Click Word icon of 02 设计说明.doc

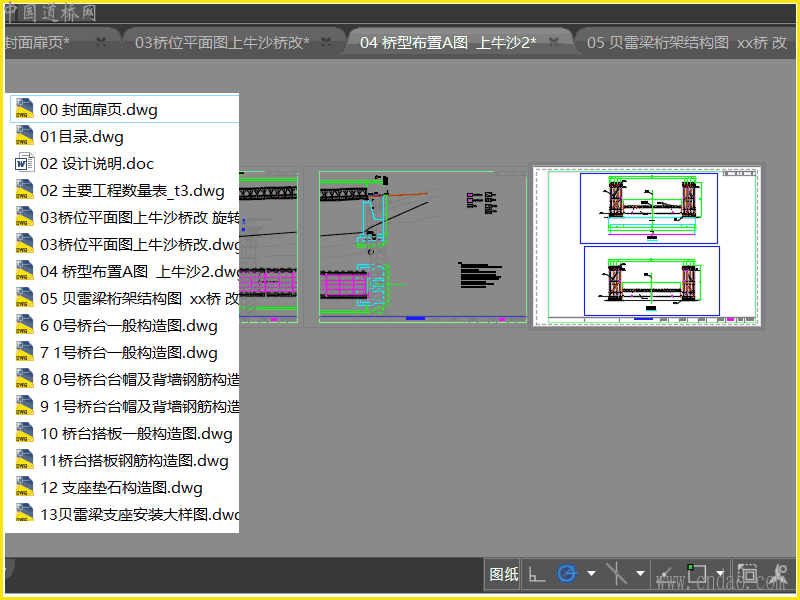coord(24,163)
